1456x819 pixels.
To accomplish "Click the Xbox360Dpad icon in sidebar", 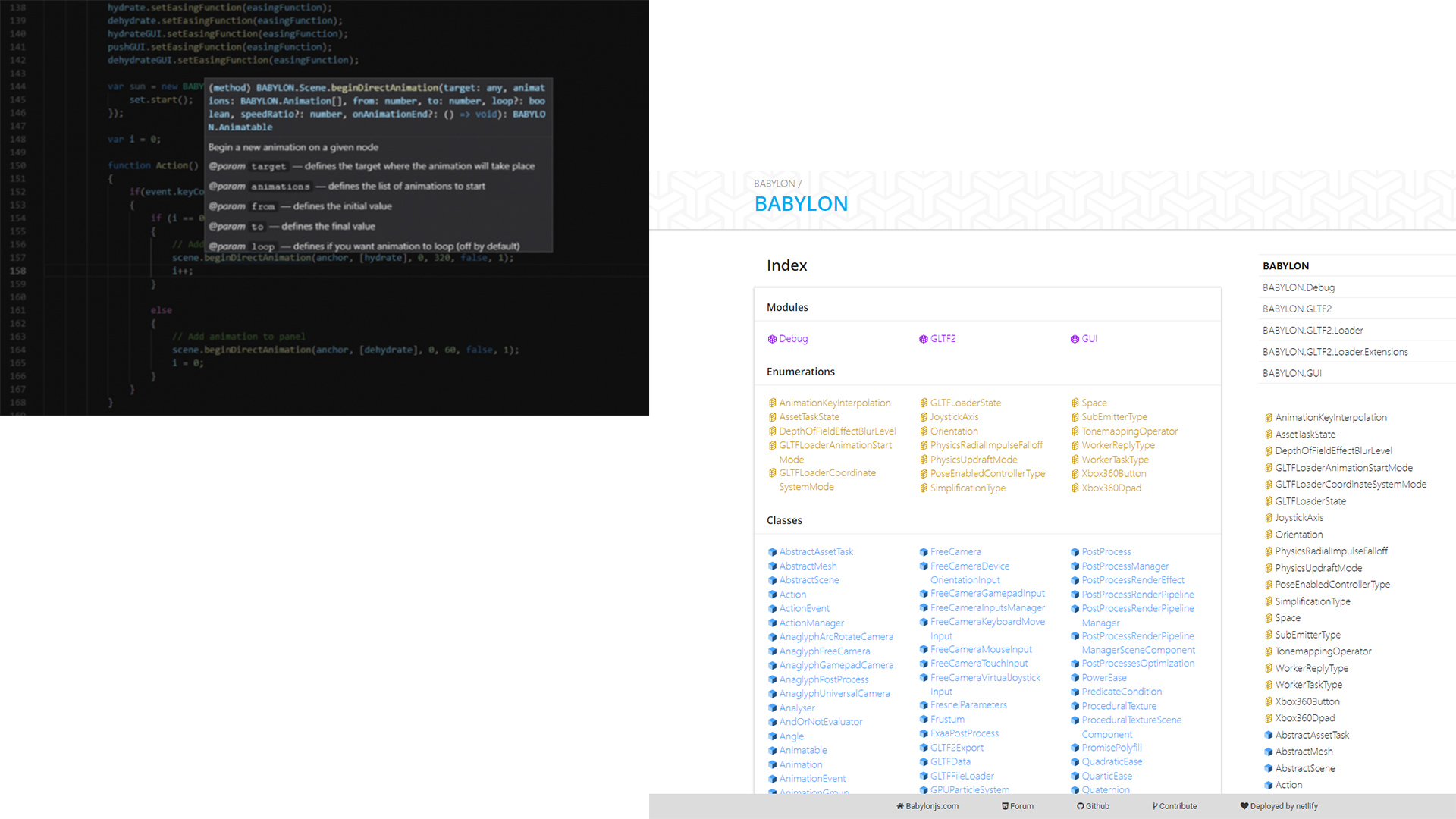I will (x=1268, y=718).
